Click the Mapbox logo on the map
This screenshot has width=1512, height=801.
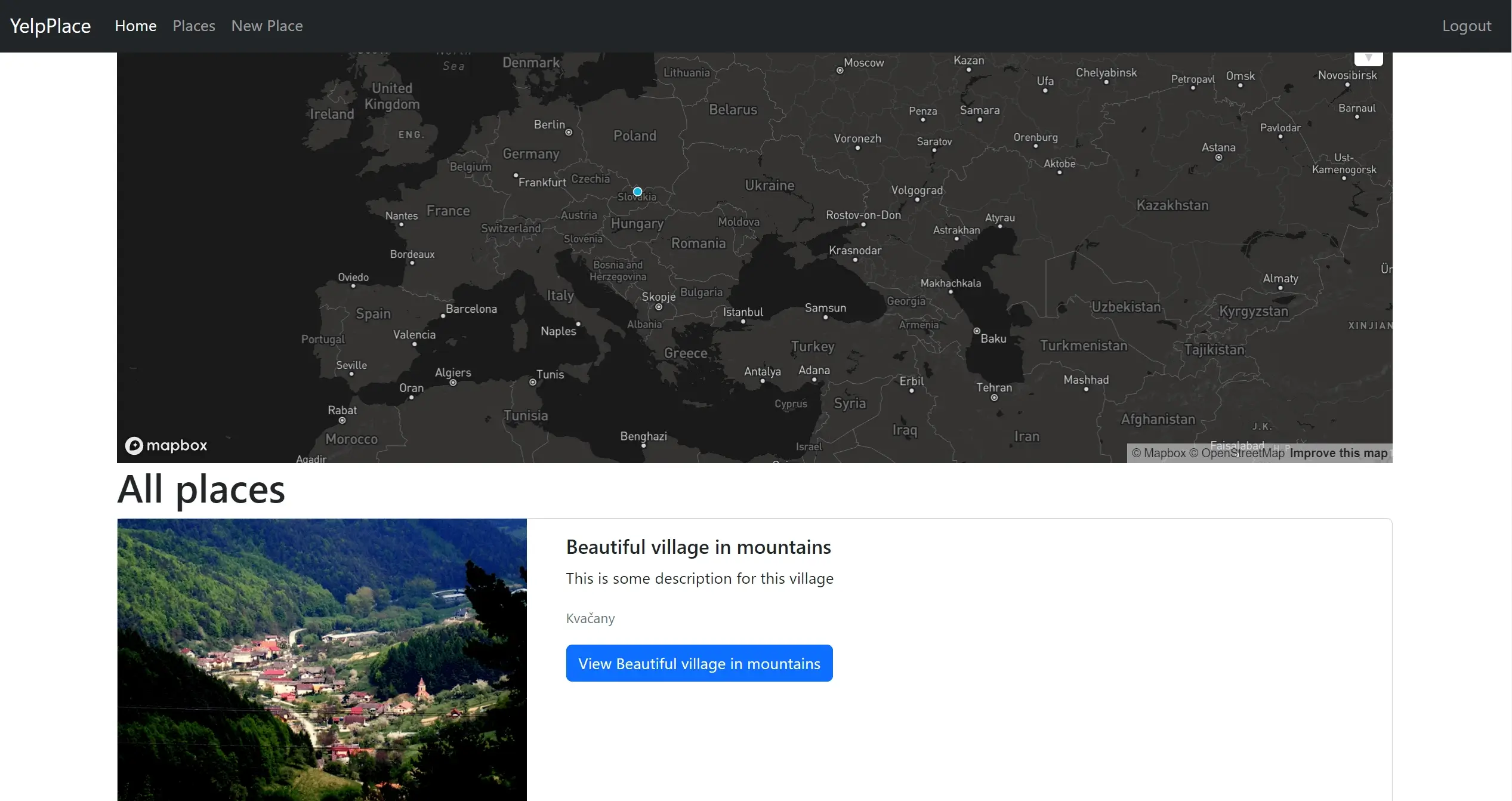[166, 445]
